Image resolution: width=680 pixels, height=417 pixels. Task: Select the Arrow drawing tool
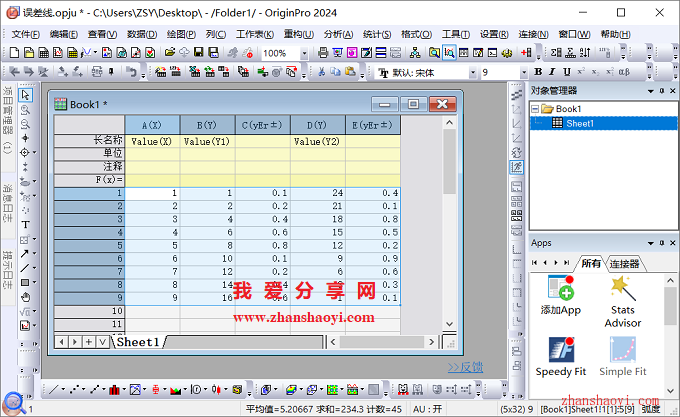pos(24,254)
